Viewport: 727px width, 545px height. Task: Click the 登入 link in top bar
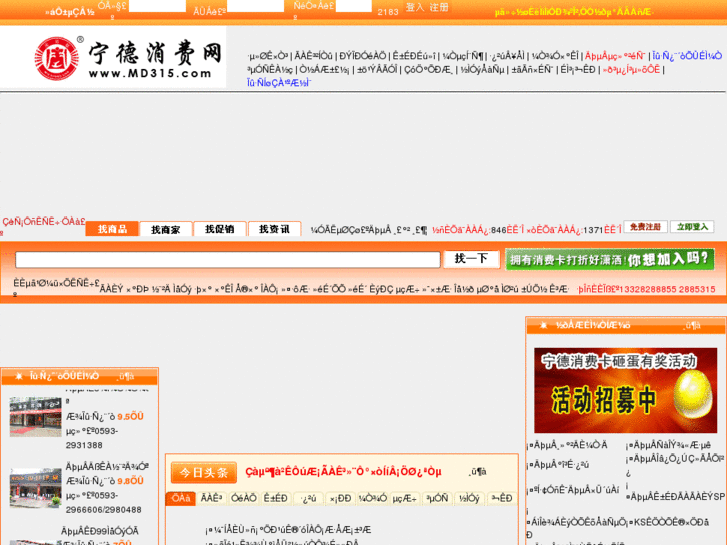click(415, 7)
